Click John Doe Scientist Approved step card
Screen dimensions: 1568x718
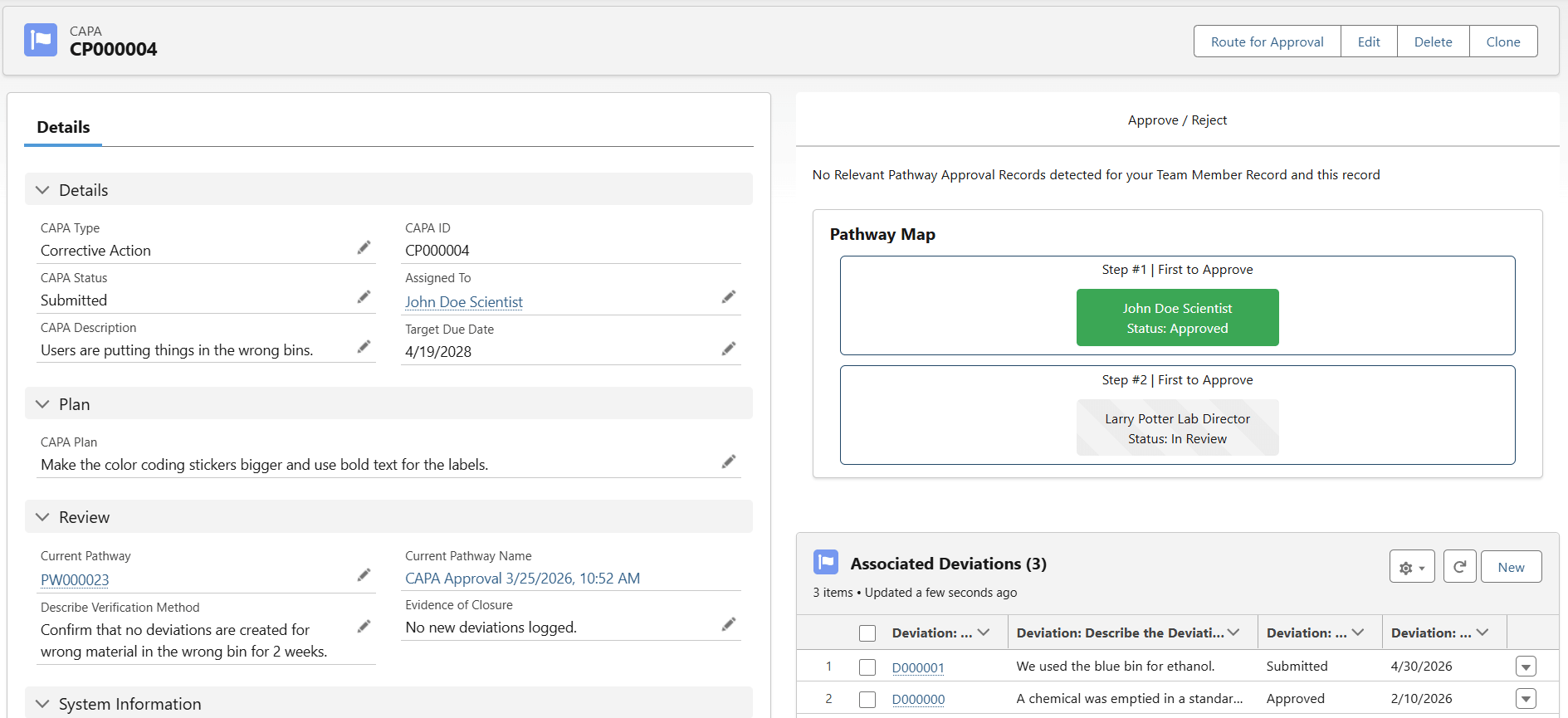[x=1177, y=318]
